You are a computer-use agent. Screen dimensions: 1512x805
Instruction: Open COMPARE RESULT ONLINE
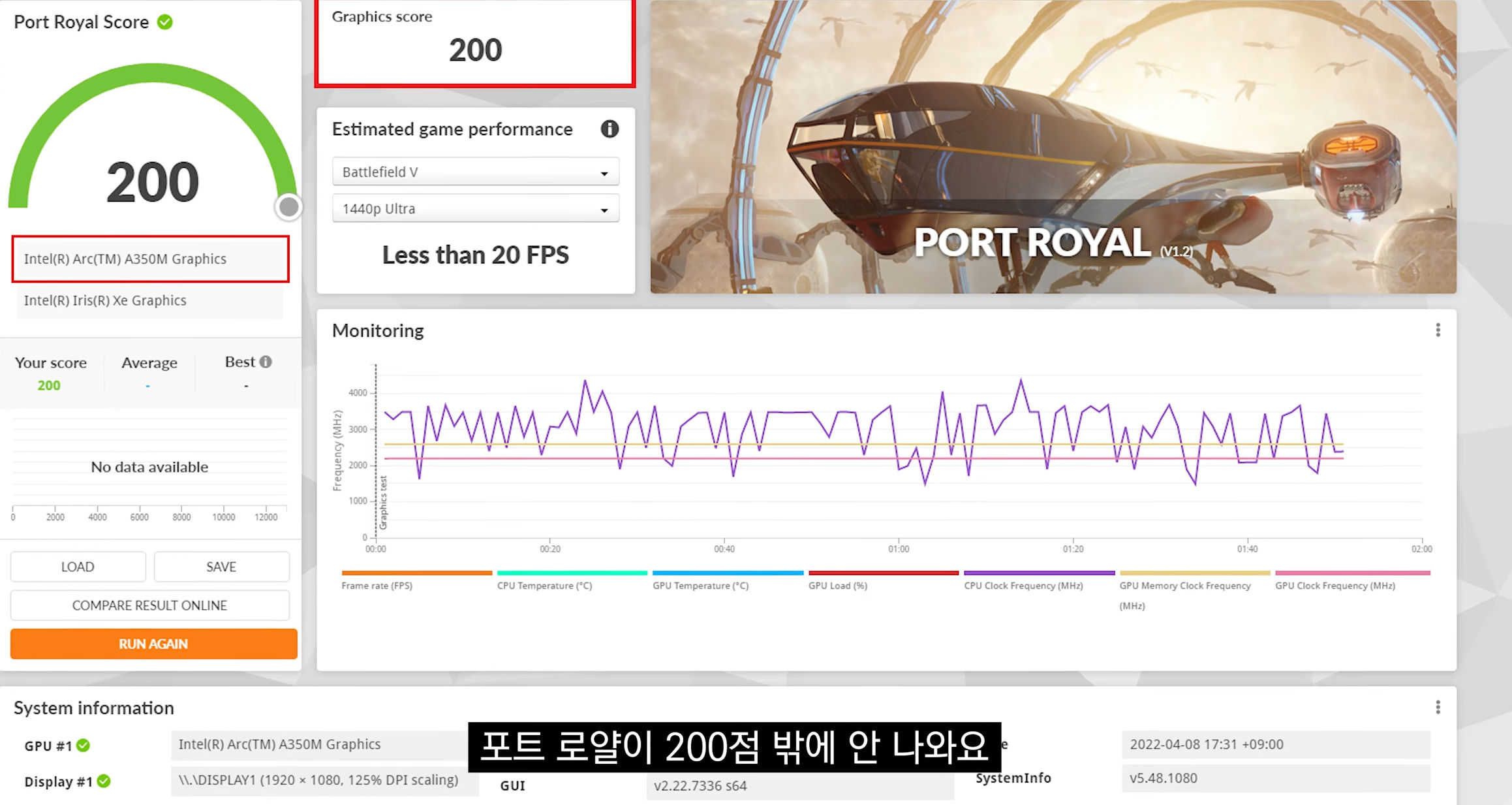click(x=149, y=605)
